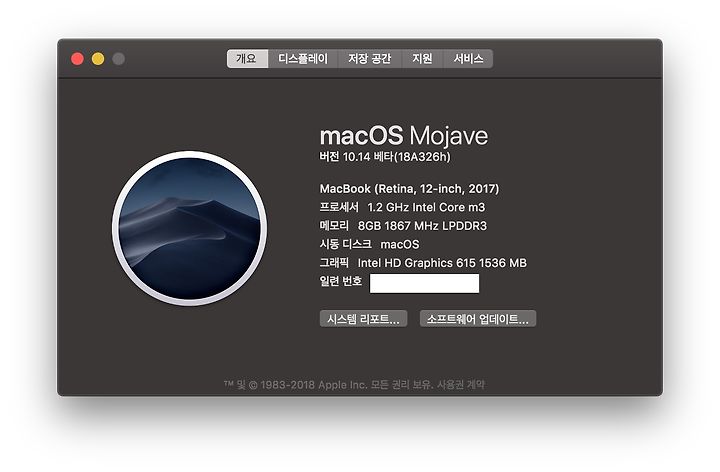
Task: Show the 서비스 tab
Action: 468,59
